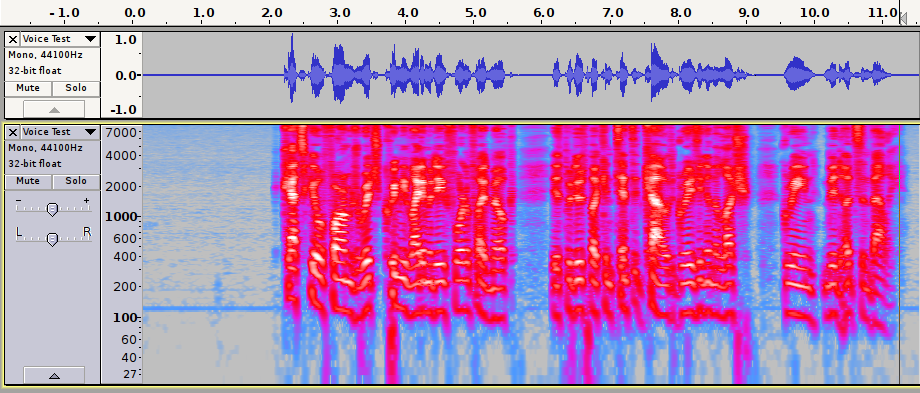The width and height of the screenshot is (920, 393).
Task: Solo the waveform track
Action: [76, 89]
